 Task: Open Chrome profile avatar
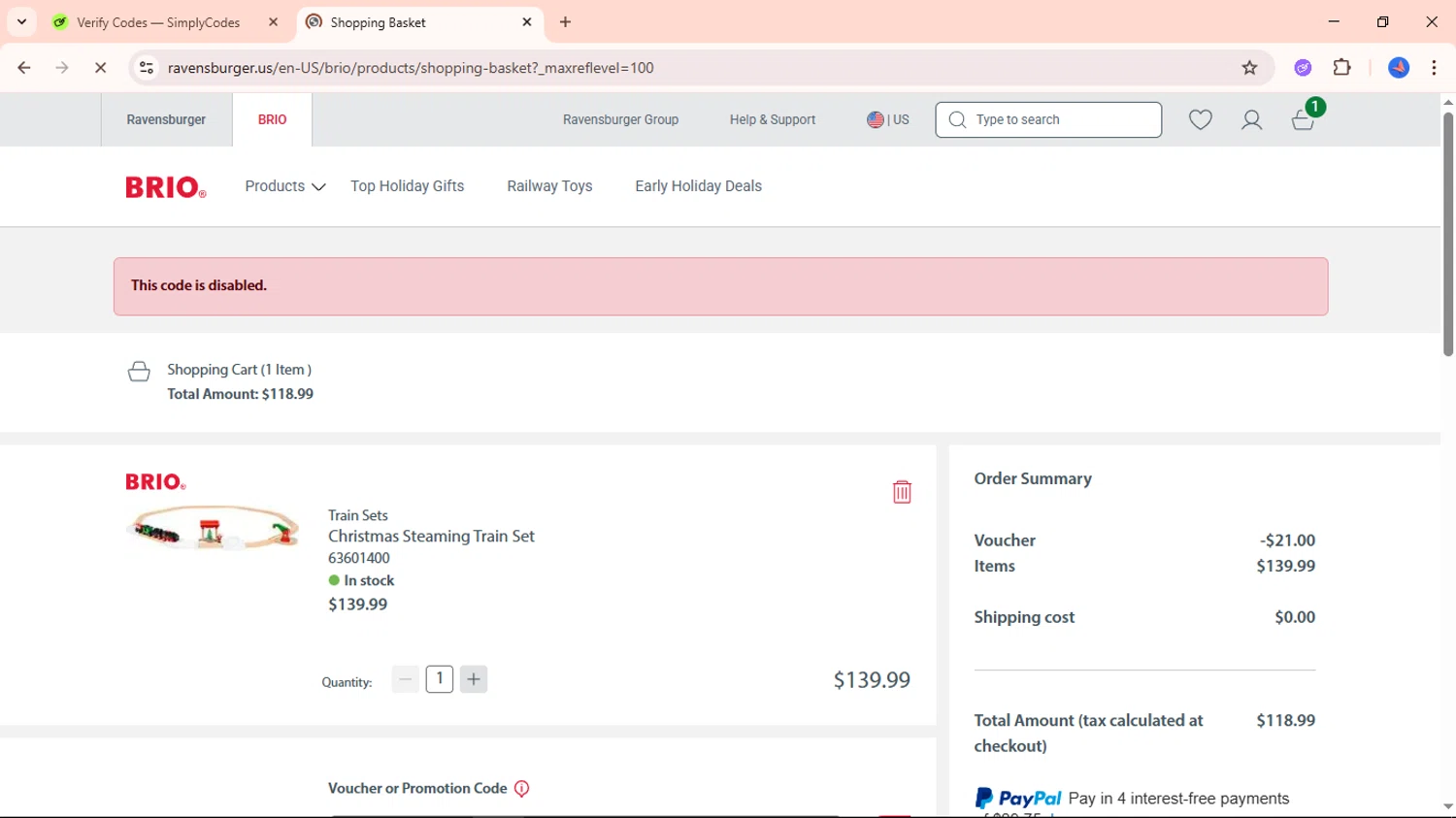[x=1399, y=68]
